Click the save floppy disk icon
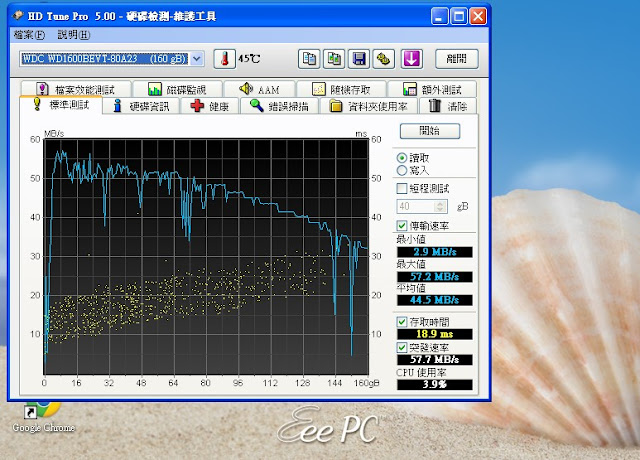640x460 pixels. coord(360,58)
